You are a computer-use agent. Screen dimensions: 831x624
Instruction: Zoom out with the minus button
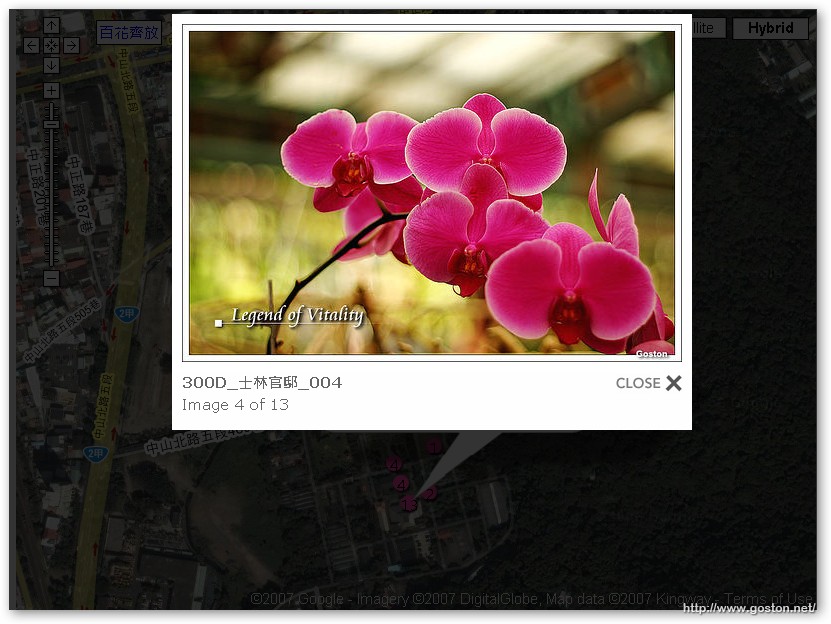tap(51, 278)
